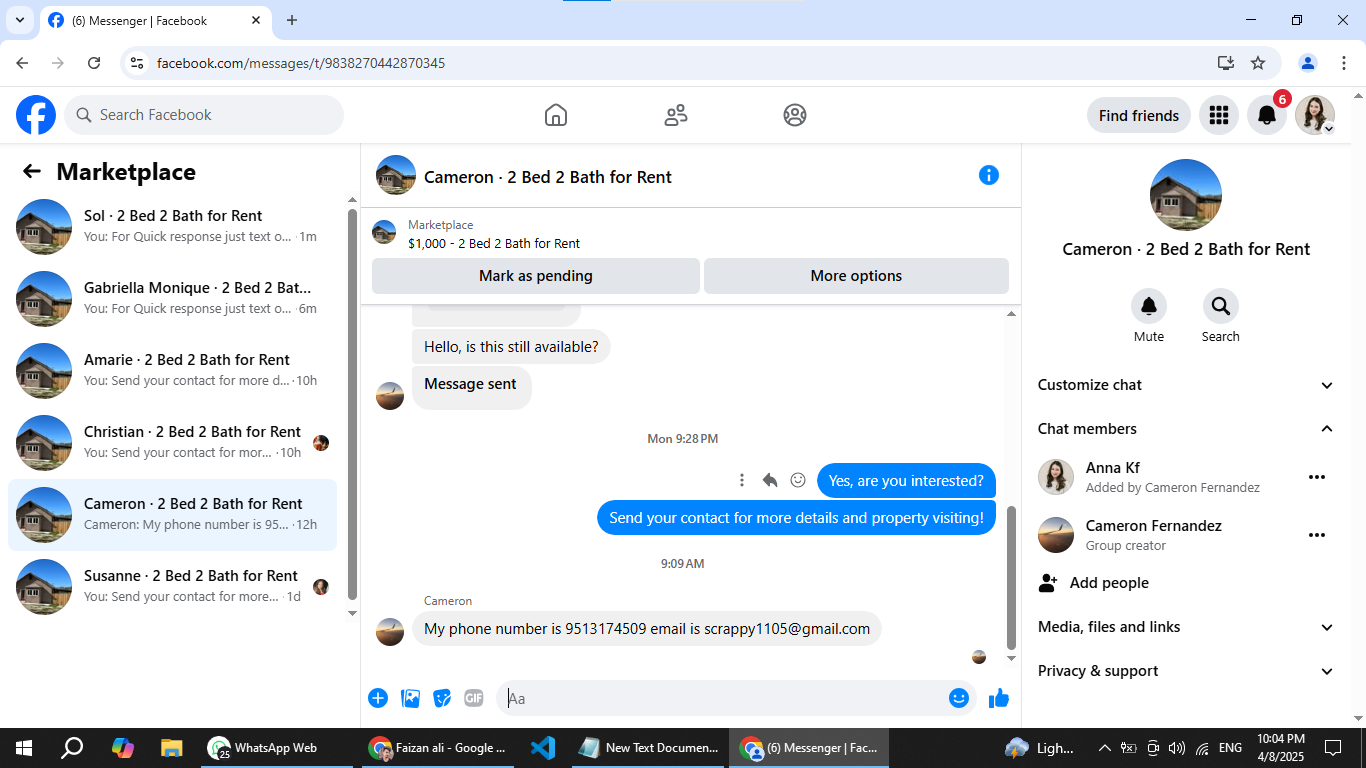
Task: Click the chat messages scrollbar thumb
Action: click(1011, 578)
